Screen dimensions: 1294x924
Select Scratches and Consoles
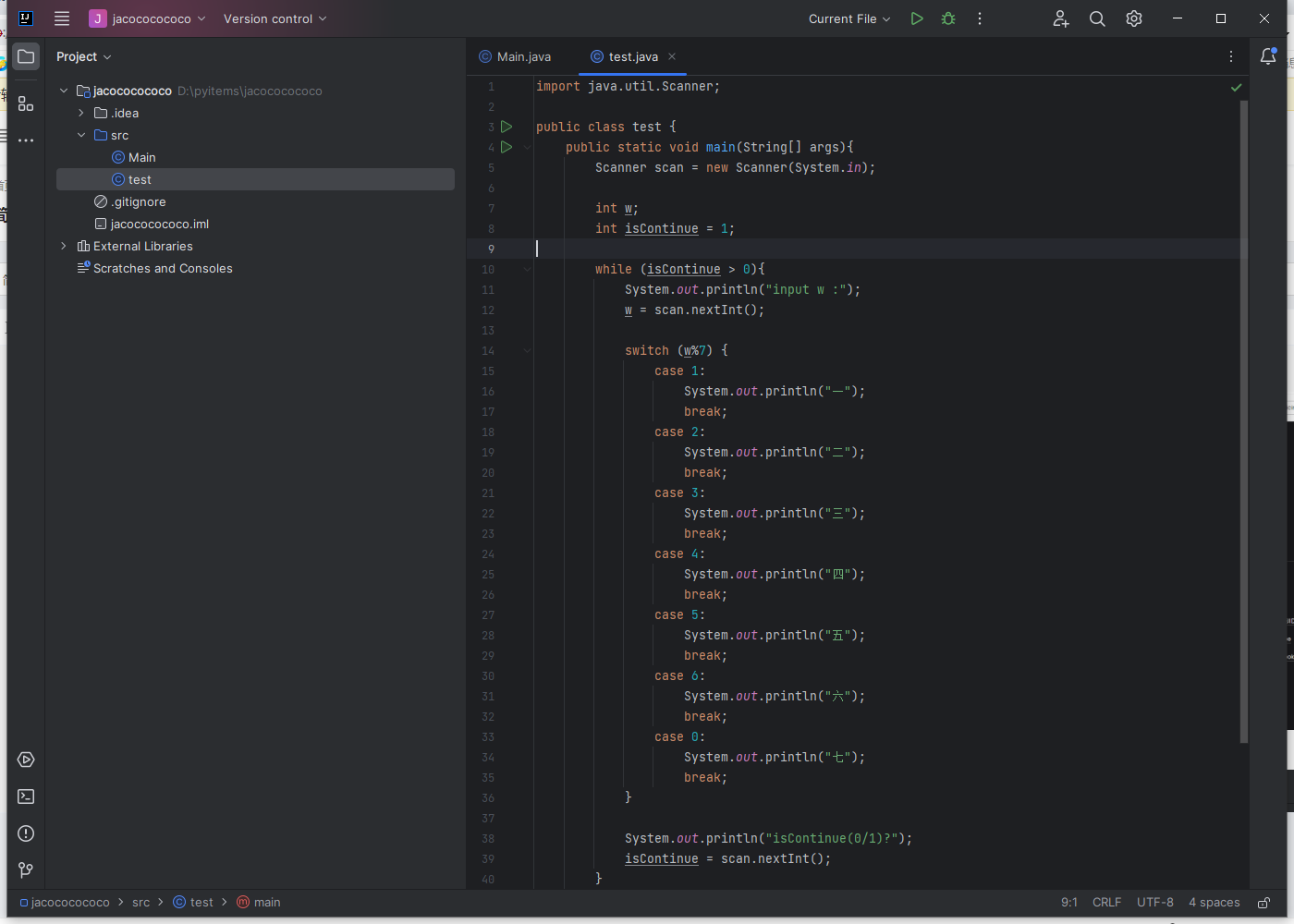tap(154, 268)
